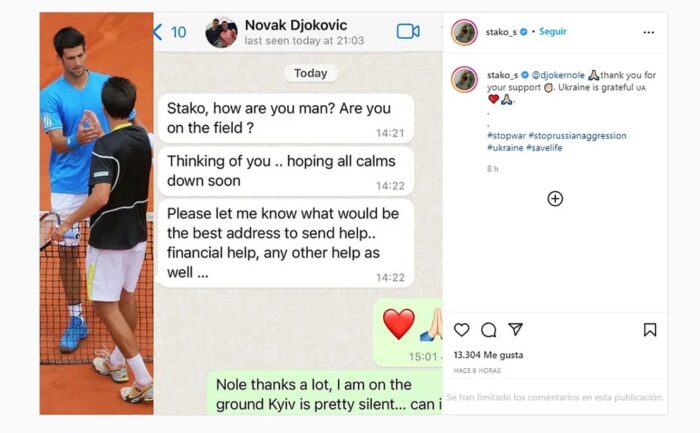This screenshot has width=700, height=433.
Task: Click the Novak Djokovic contact name
Action: pos(296,25)
